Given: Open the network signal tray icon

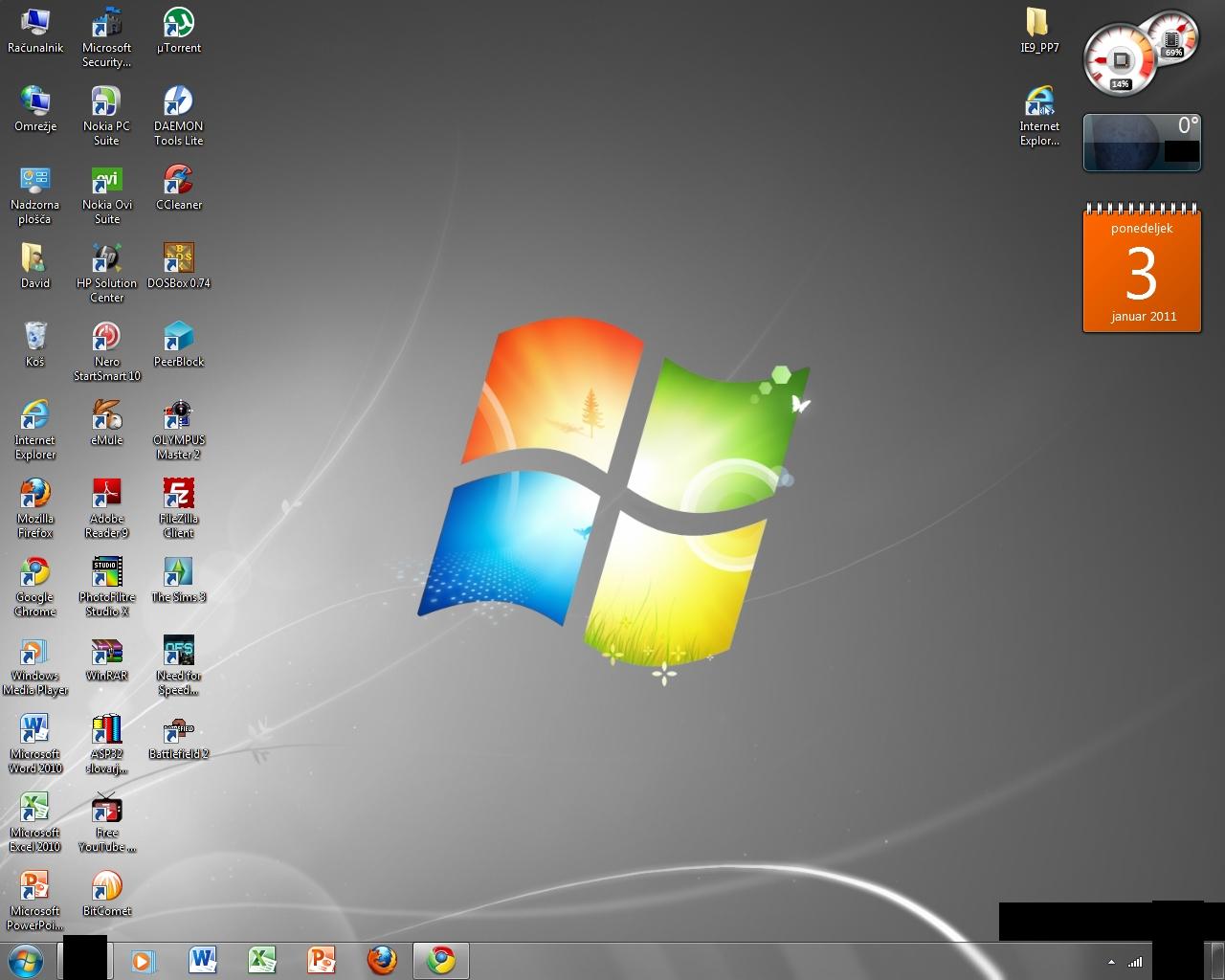Looking at the screenshot, I should [1135, 962].
